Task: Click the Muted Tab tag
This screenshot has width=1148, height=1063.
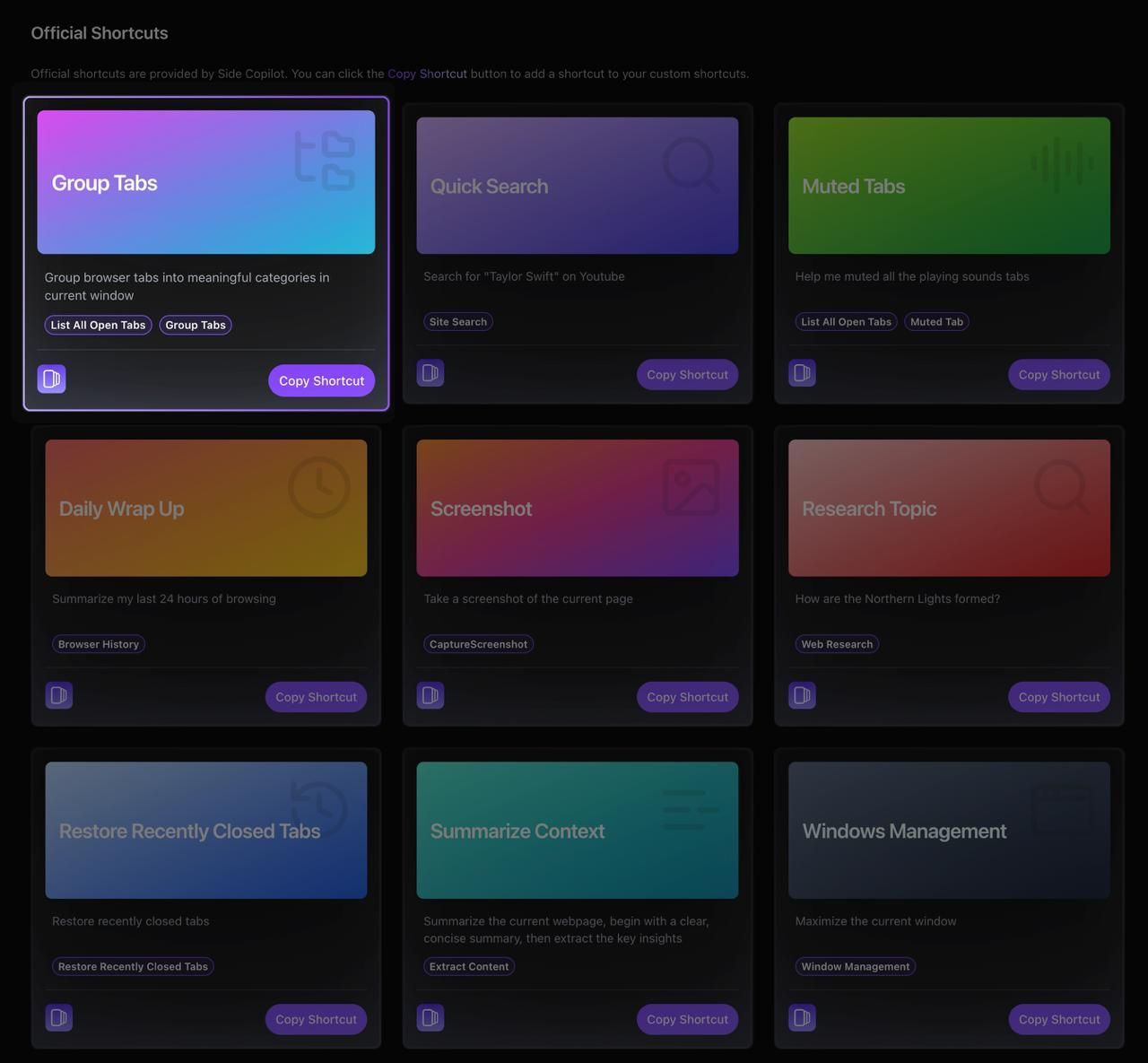Action: [936, 322]
